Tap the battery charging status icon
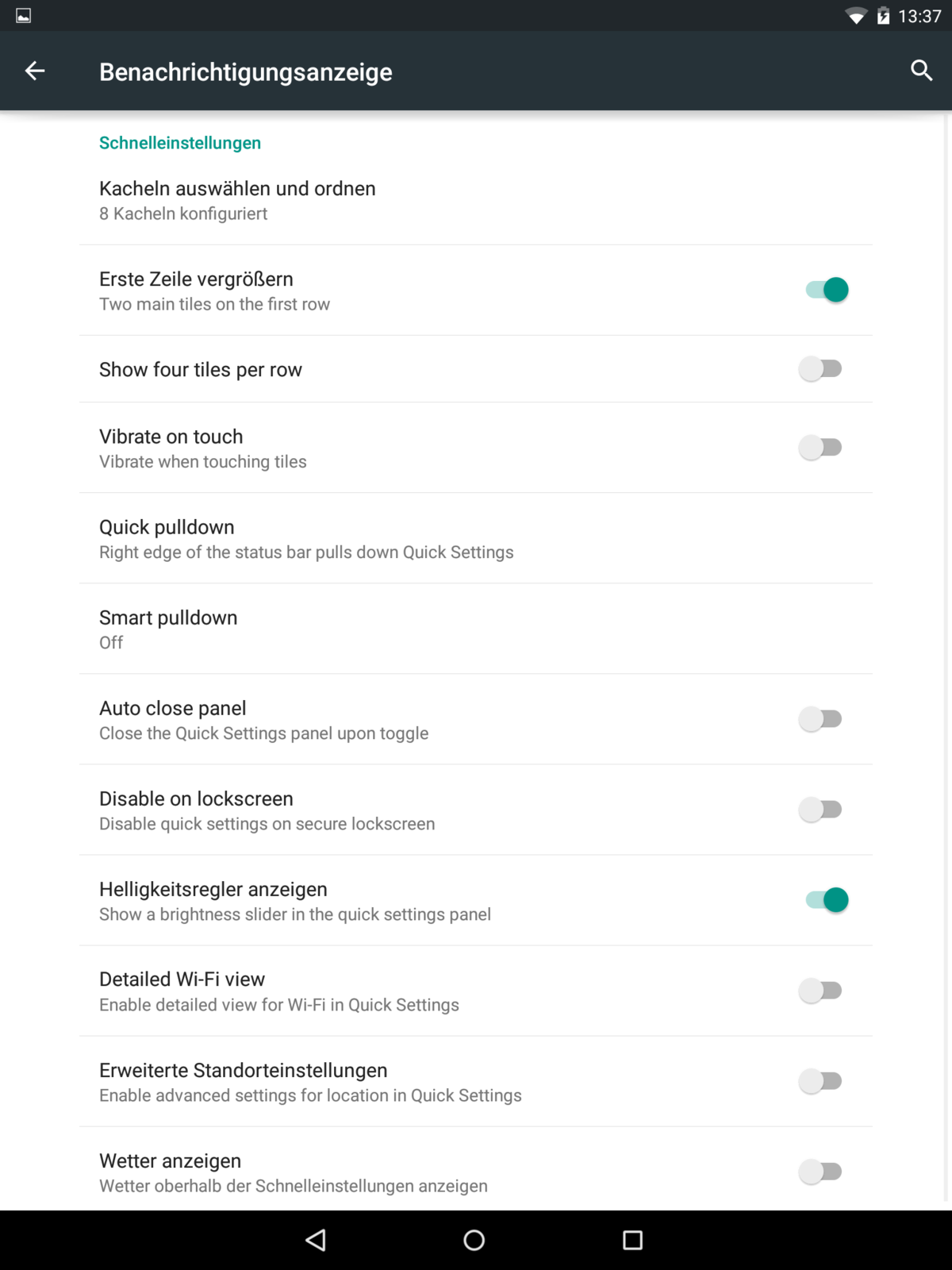 883,16
